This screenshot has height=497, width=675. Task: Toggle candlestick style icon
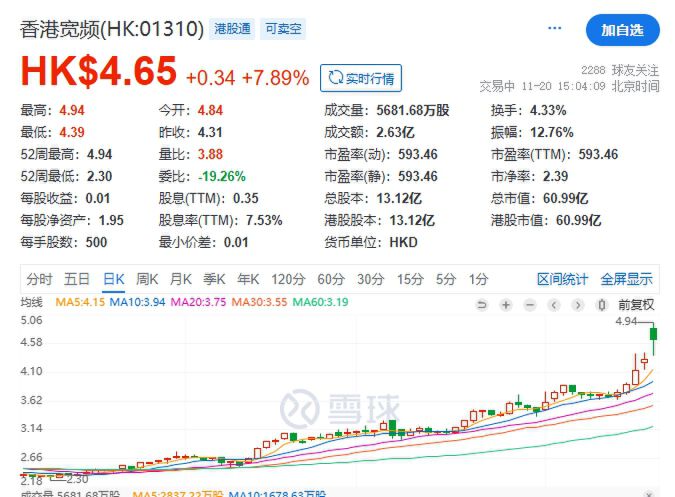pos(602,305)
